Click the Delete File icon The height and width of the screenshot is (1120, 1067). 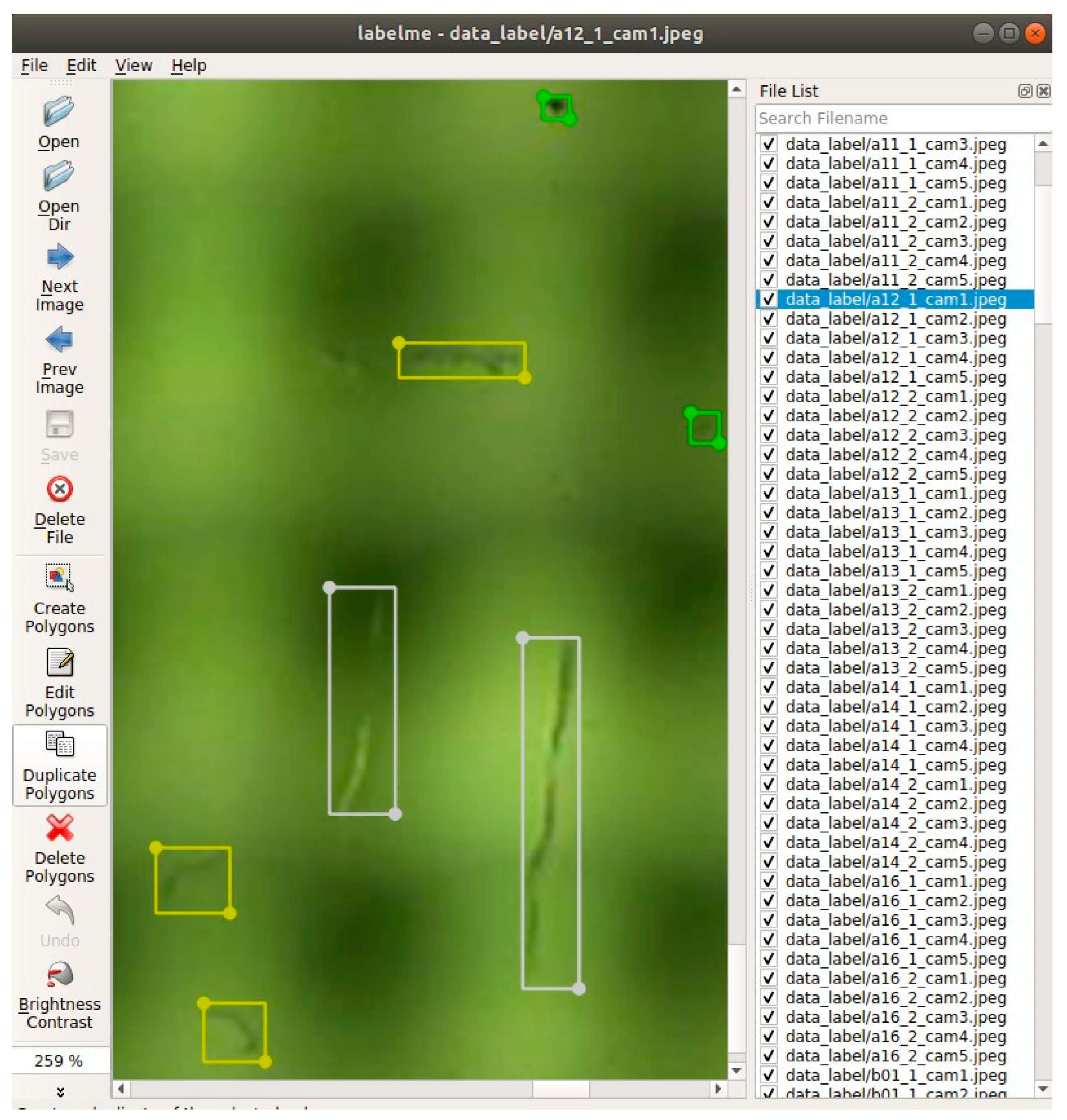(x=59, y=489)
